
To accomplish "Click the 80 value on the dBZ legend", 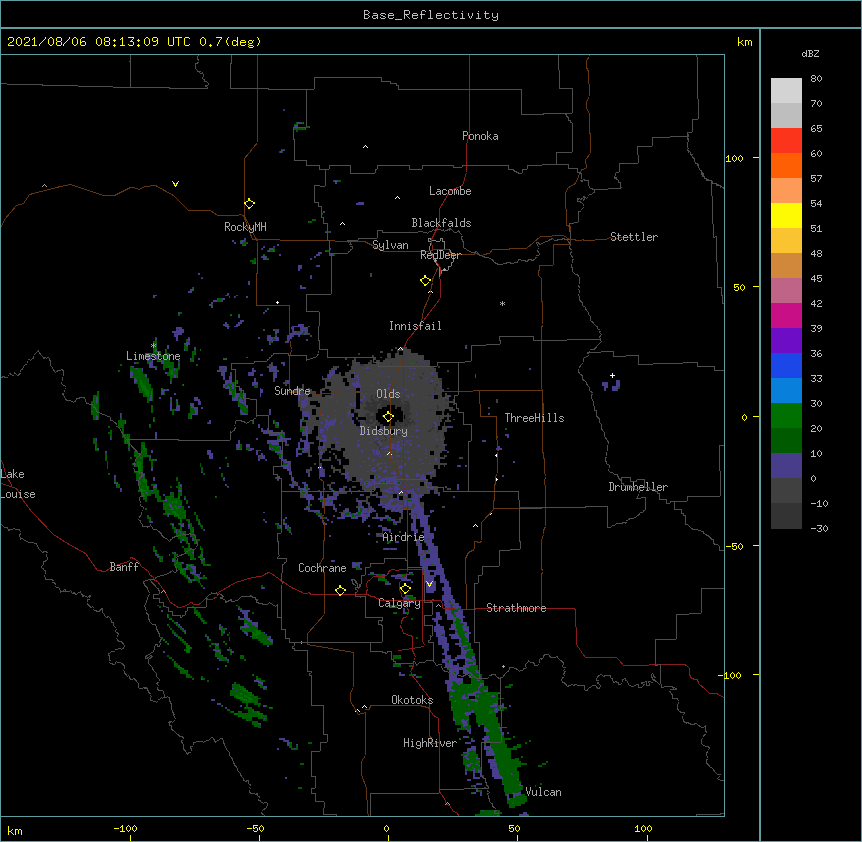I will pos(816,79).
